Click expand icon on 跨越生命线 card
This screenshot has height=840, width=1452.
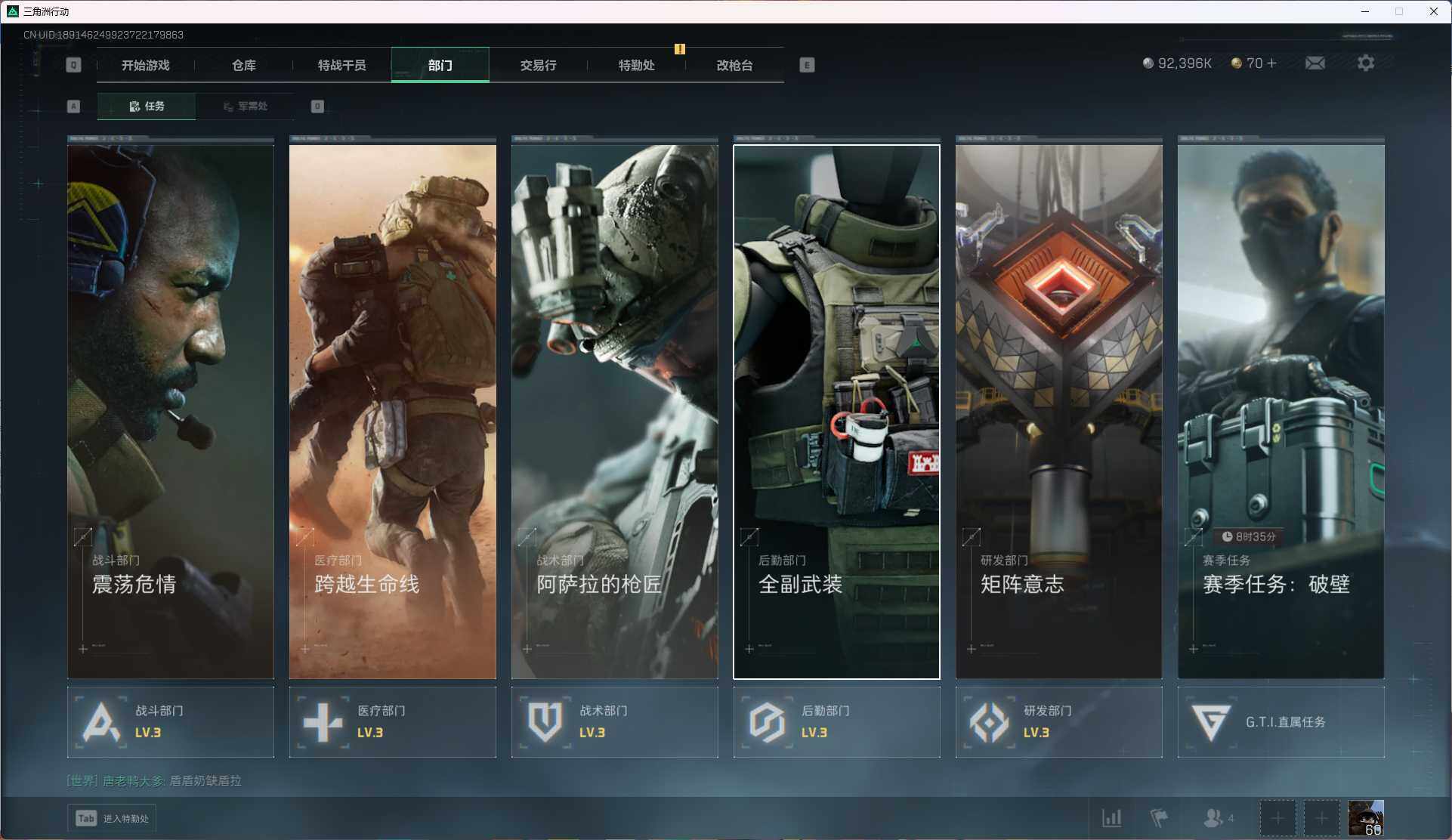point(305,536)
